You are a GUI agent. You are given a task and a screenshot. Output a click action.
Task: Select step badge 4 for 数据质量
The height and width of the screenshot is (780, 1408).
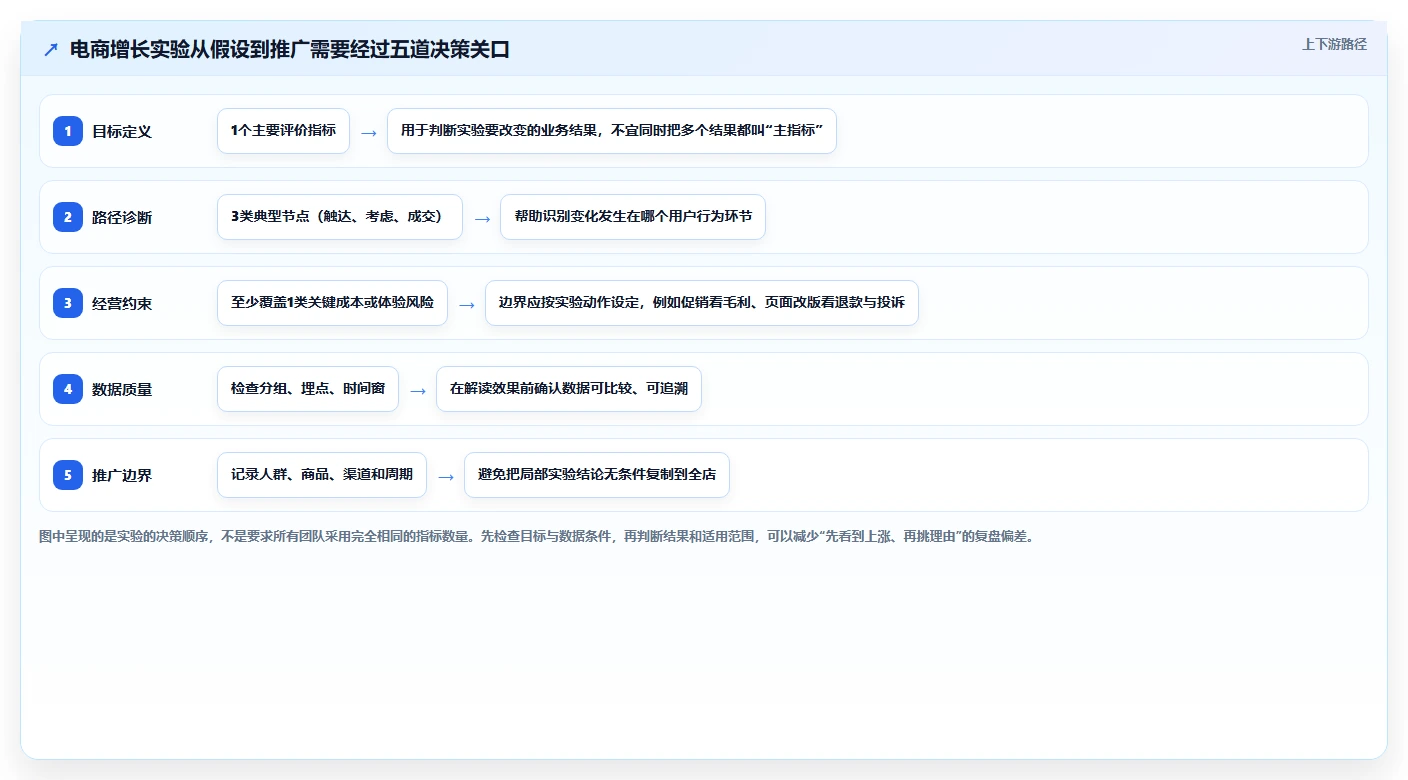click(x=68, y=389)
